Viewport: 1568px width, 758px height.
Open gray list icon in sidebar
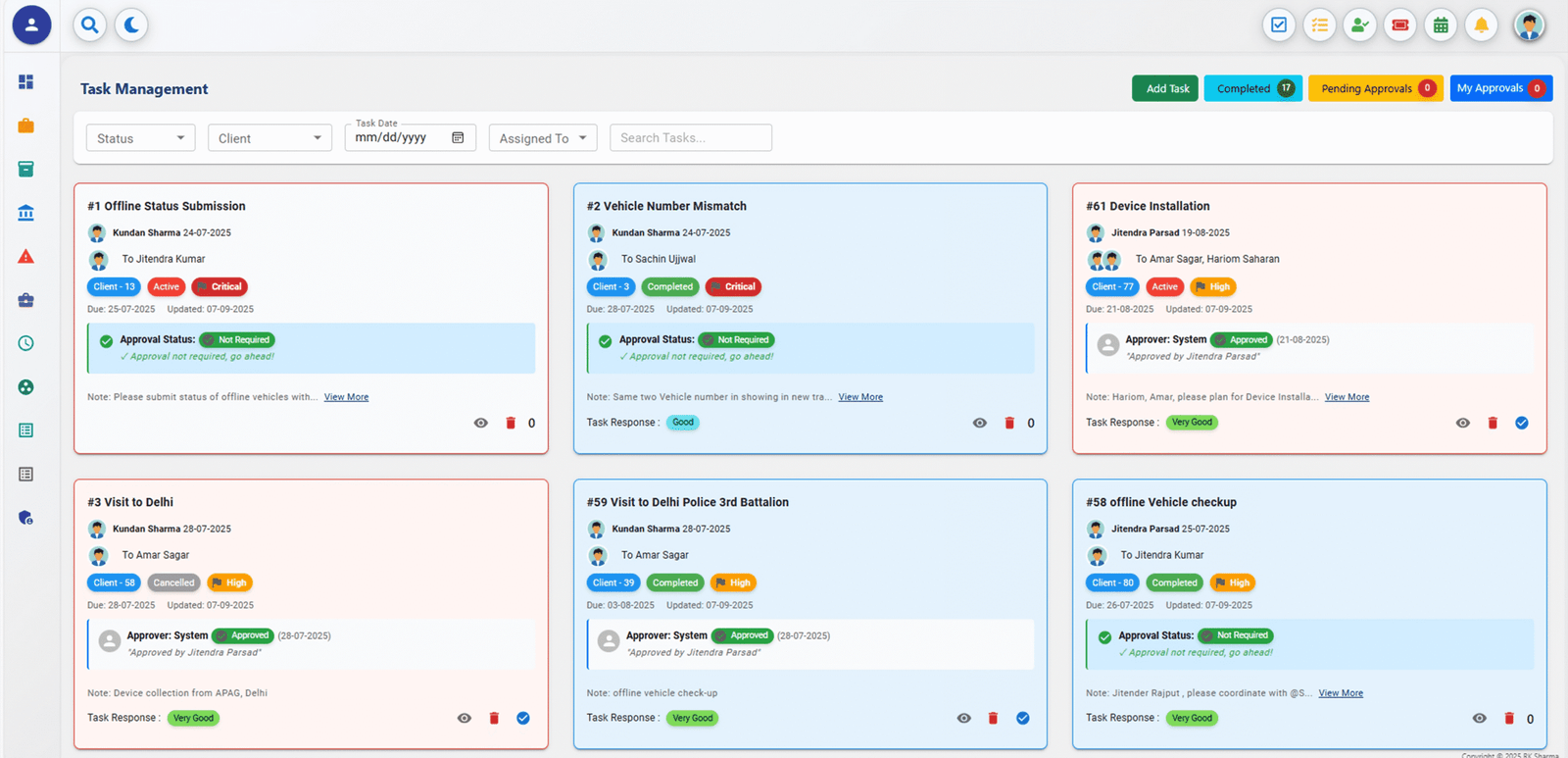pyautogui.click(x=26, y=475)
